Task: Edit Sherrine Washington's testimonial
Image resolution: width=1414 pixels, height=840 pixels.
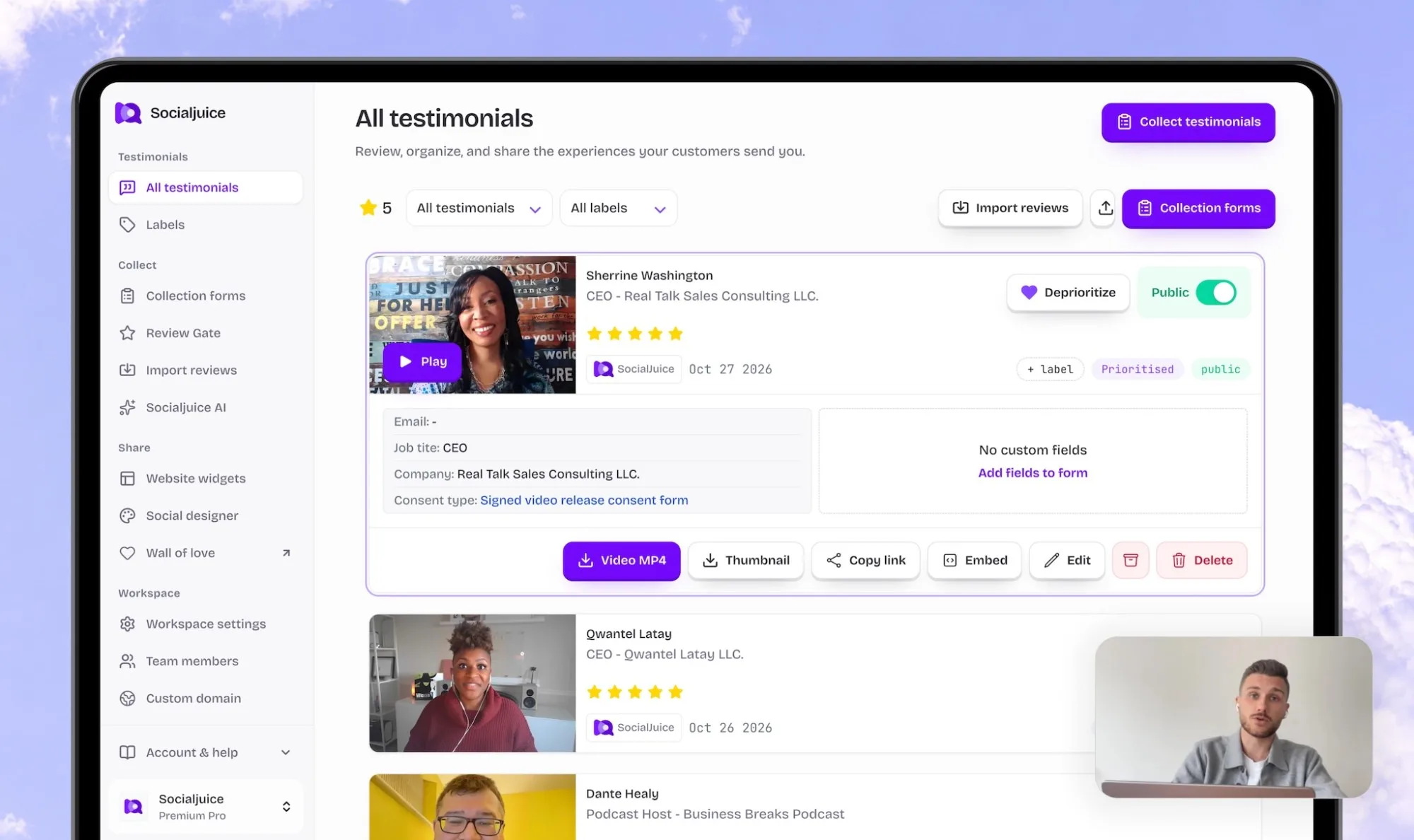Action: pos(1067,561)
